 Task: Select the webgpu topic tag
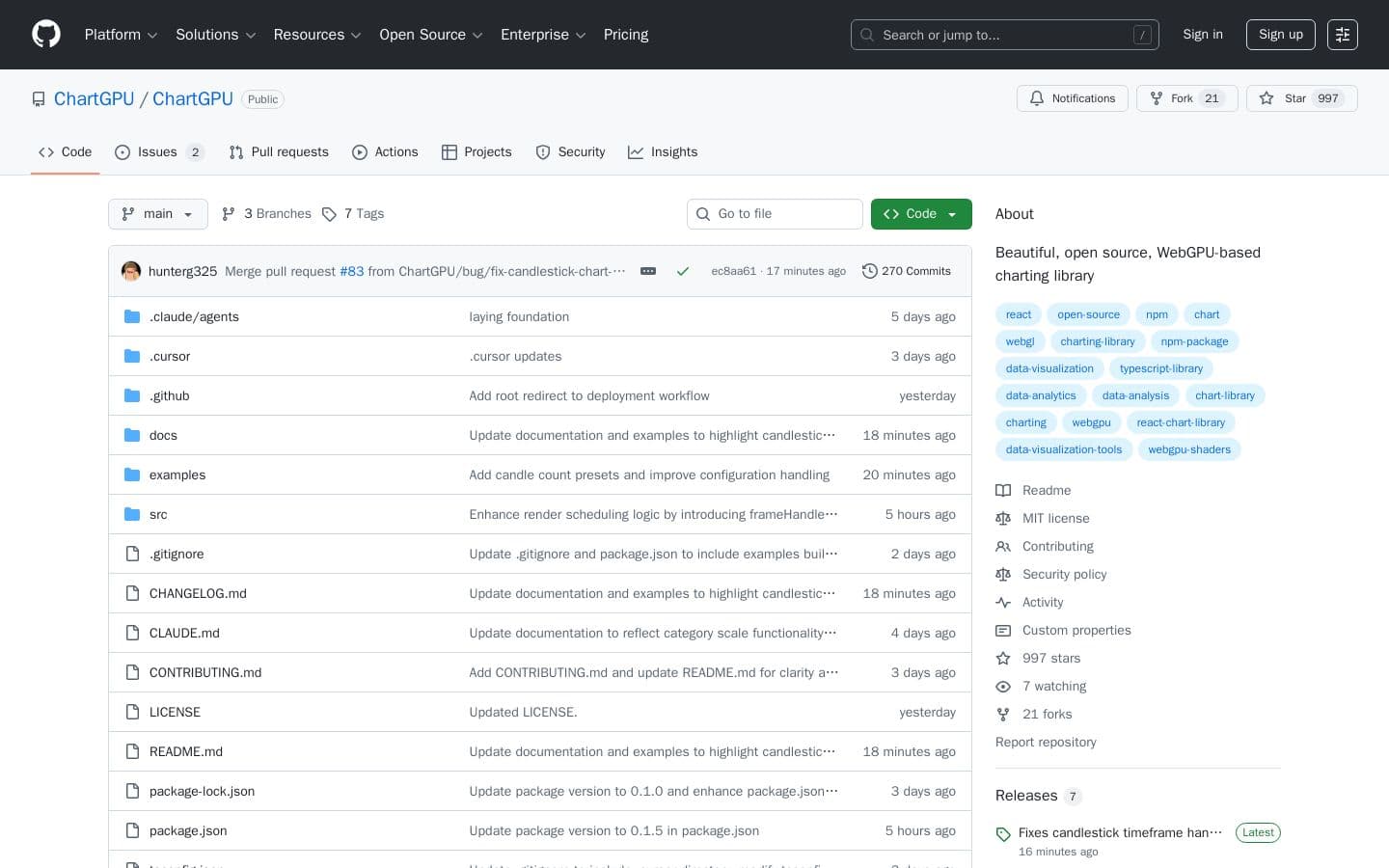tap(1091, 422)
